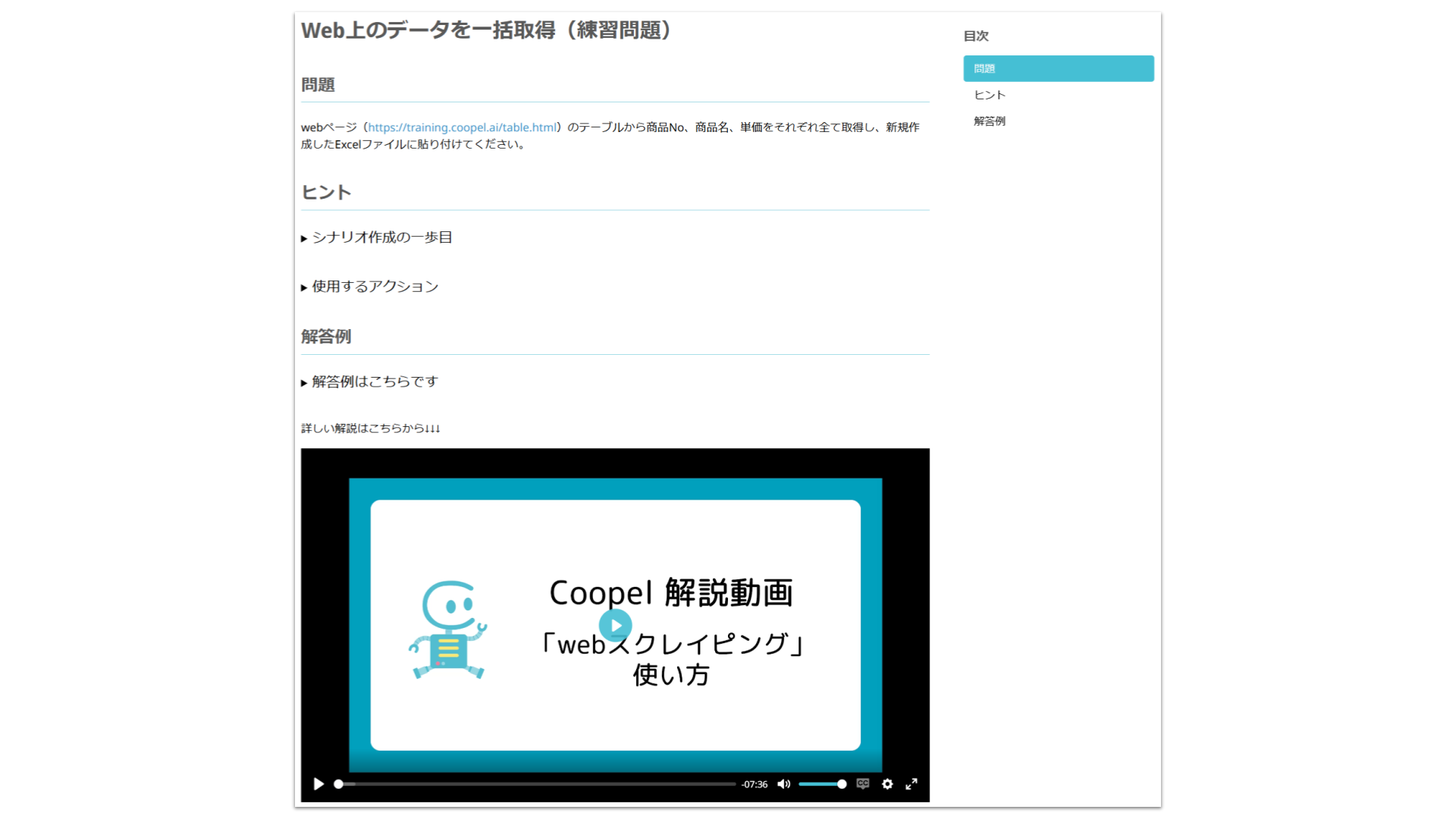Select 問題 in the table of contents
The image size is (1456, 819).
point(1059,68)
